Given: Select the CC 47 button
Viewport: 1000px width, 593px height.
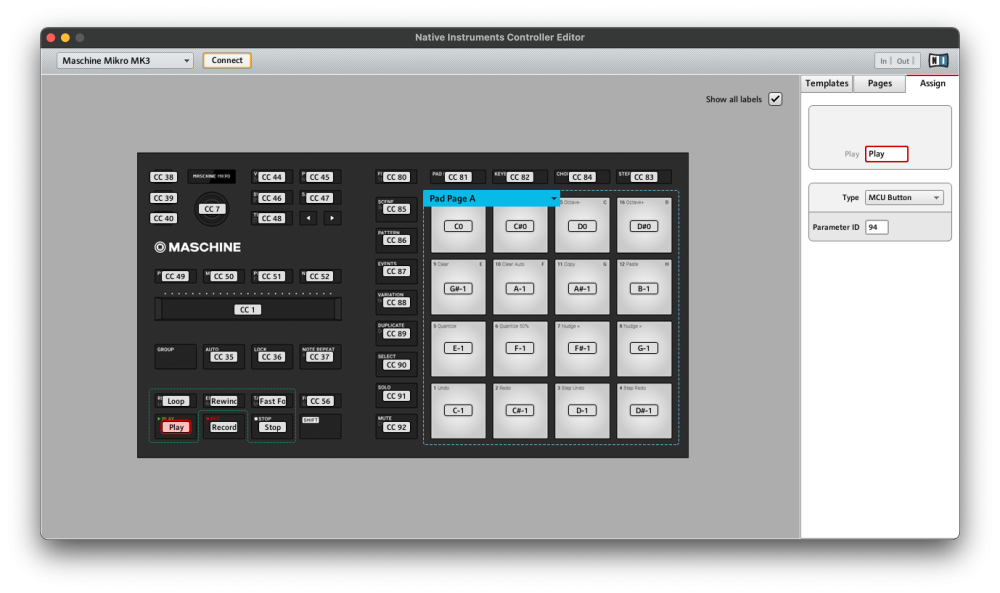Looking at the screenshot, I should pos(320,198).
